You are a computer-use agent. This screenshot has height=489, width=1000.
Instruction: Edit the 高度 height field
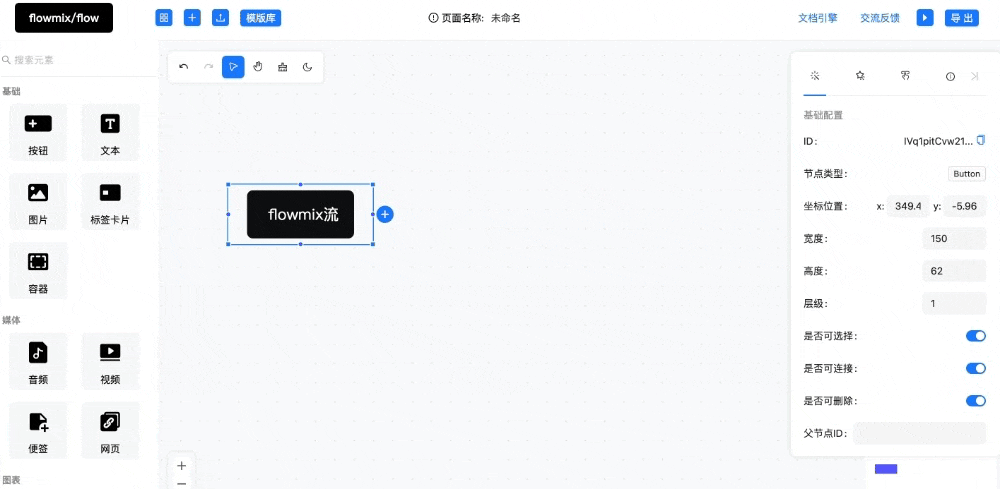tap(954, 271)
